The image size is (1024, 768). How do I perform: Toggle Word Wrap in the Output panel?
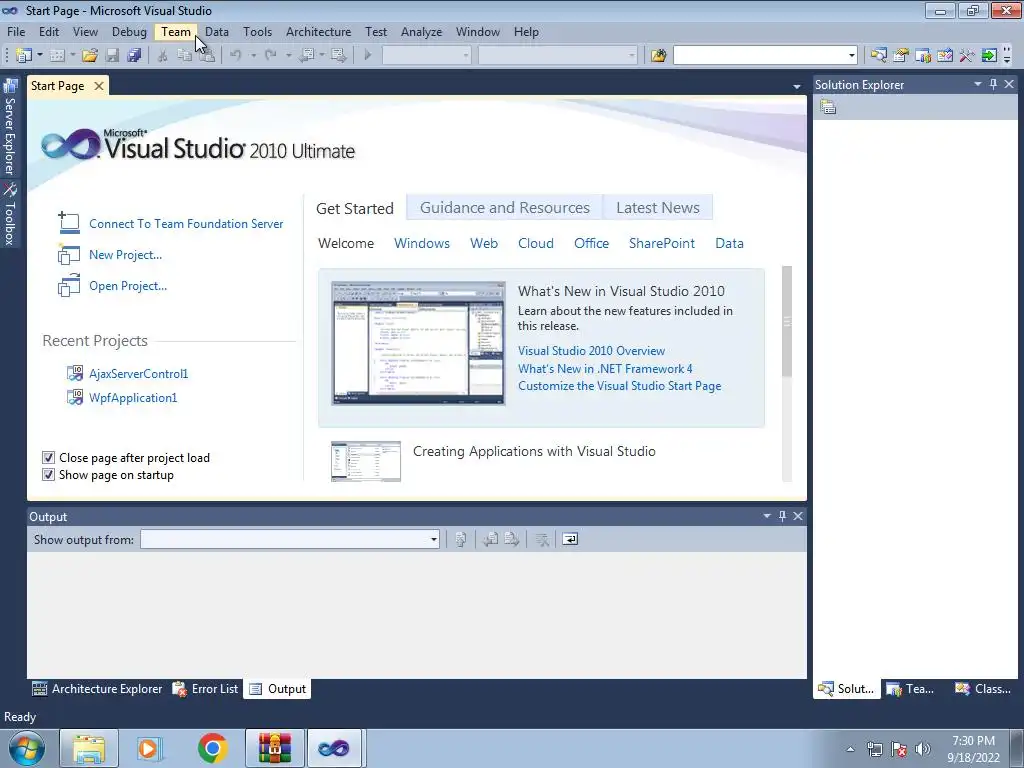point(570,539)
